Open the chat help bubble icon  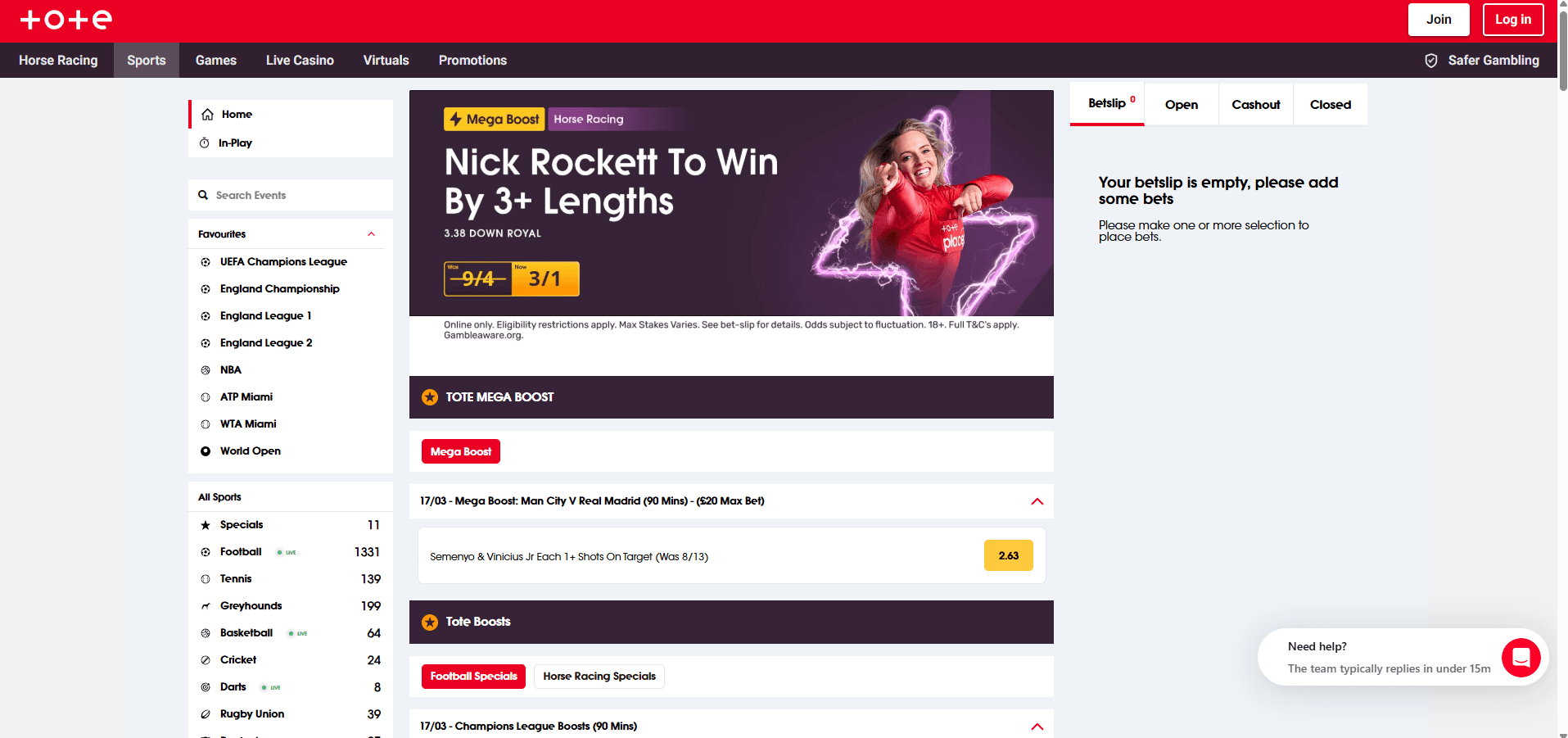(1521, 657)
